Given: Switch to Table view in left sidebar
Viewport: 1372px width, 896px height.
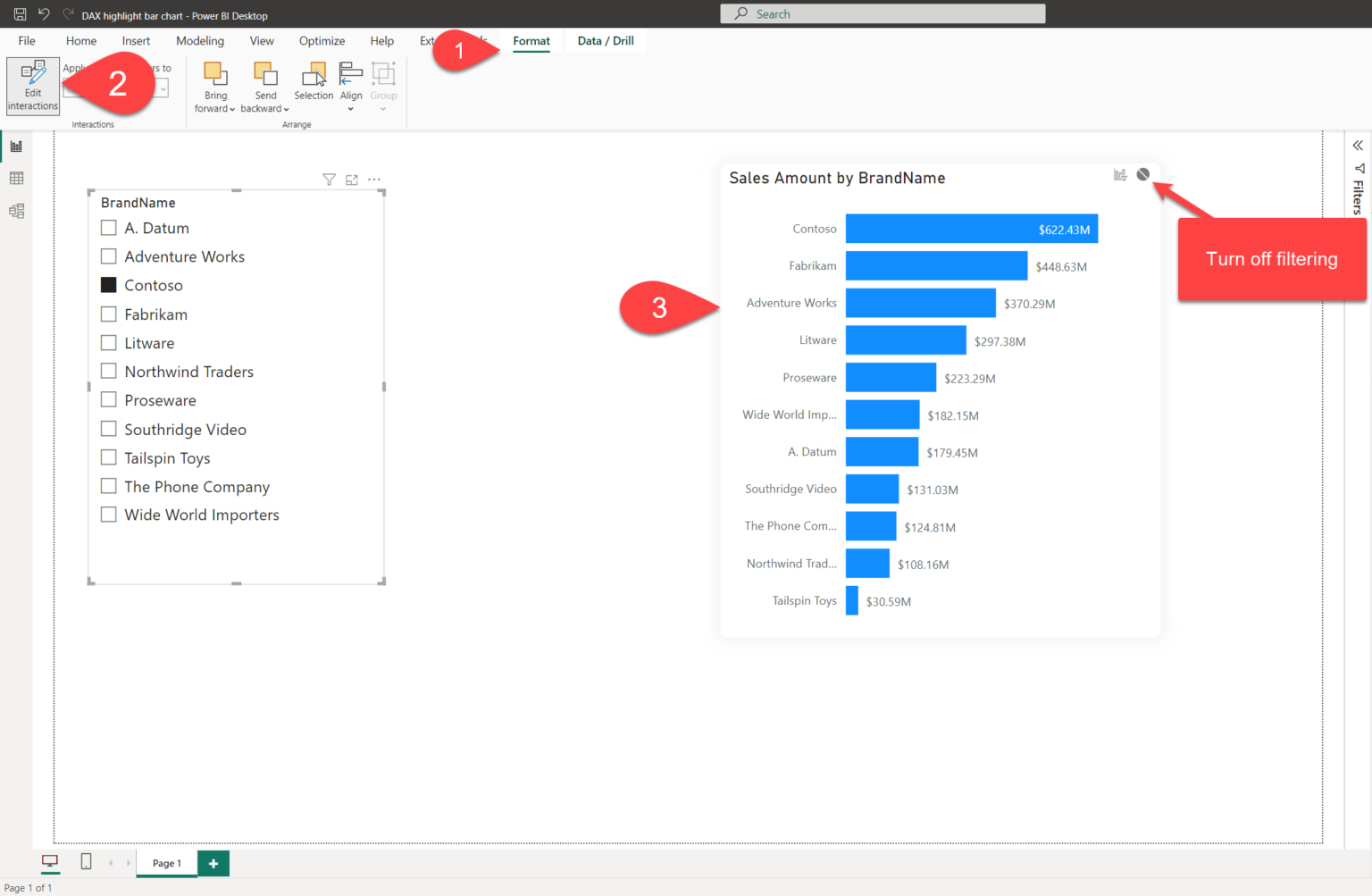Looking at the screenshot, I should [x=16, y=179].
